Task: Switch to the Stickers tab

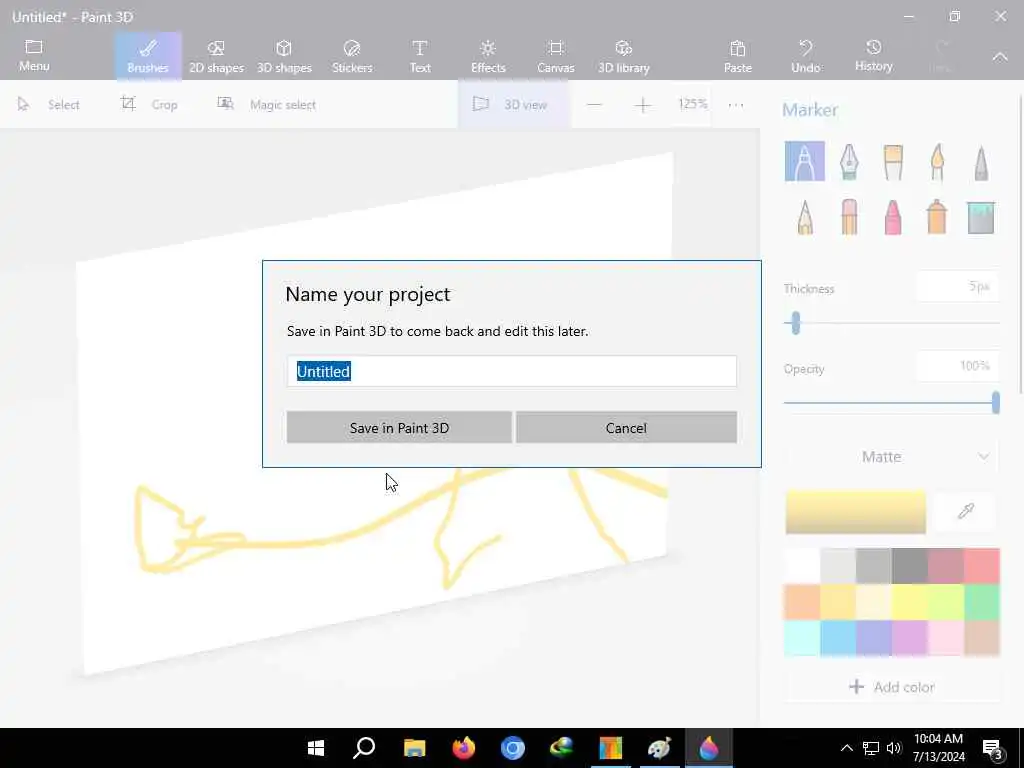Action: 352,56
